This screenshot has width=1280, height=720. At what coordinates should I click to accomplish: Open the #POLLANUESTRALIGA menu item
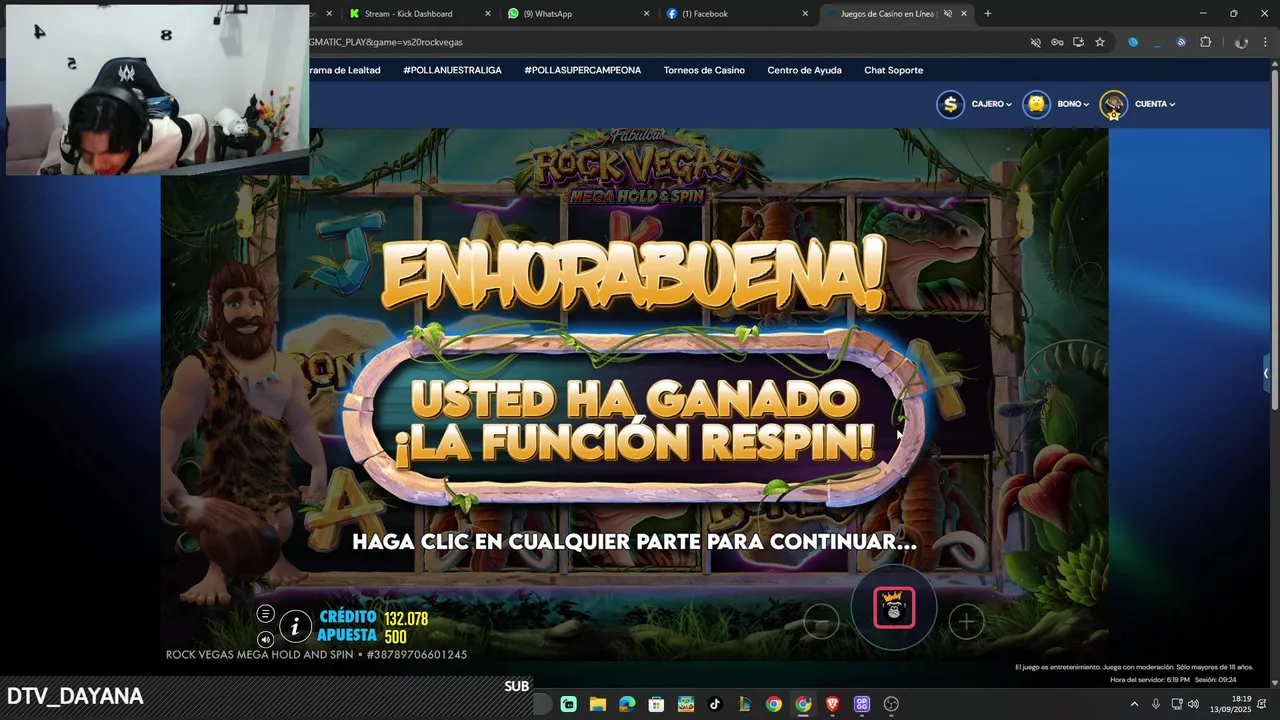tap(452, 70)
